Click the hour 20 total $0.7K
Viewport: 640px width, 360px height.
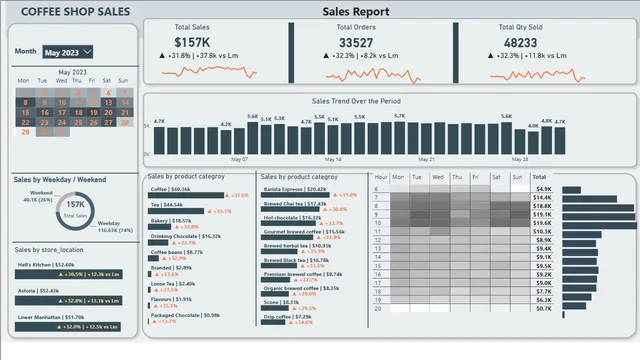point(544,308)
